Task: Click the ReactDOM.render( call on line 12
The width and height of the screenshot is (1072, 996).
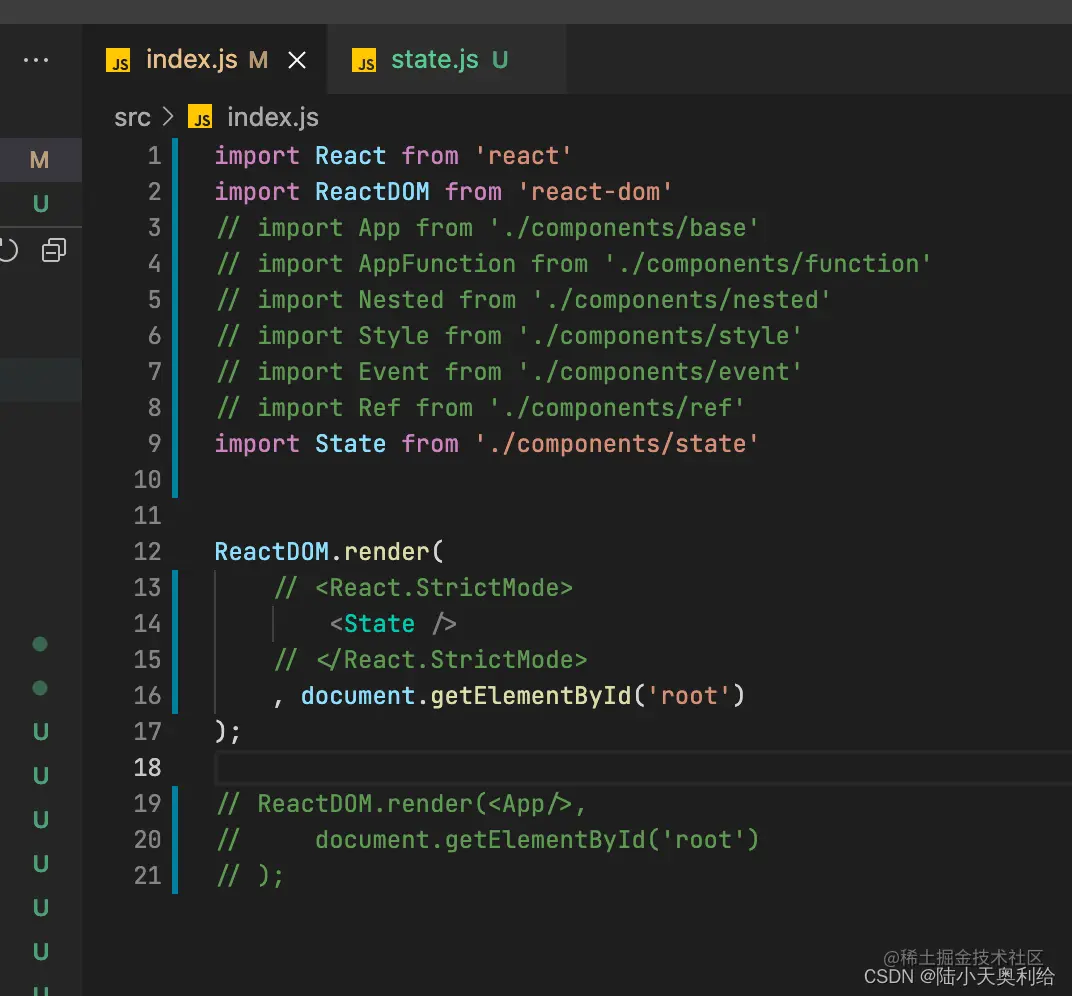Action: (329, 552)
